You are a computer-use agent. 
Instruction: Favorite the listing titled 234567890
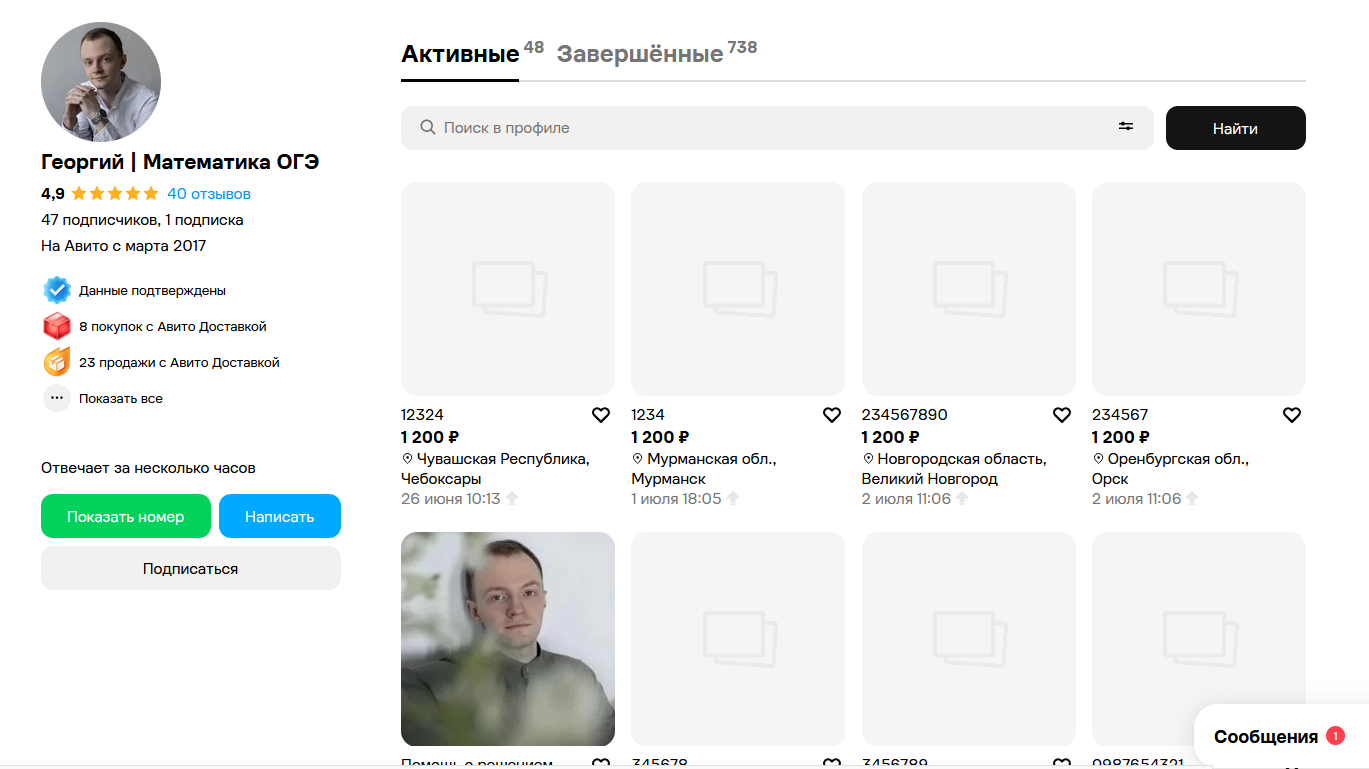[1062, 415]
